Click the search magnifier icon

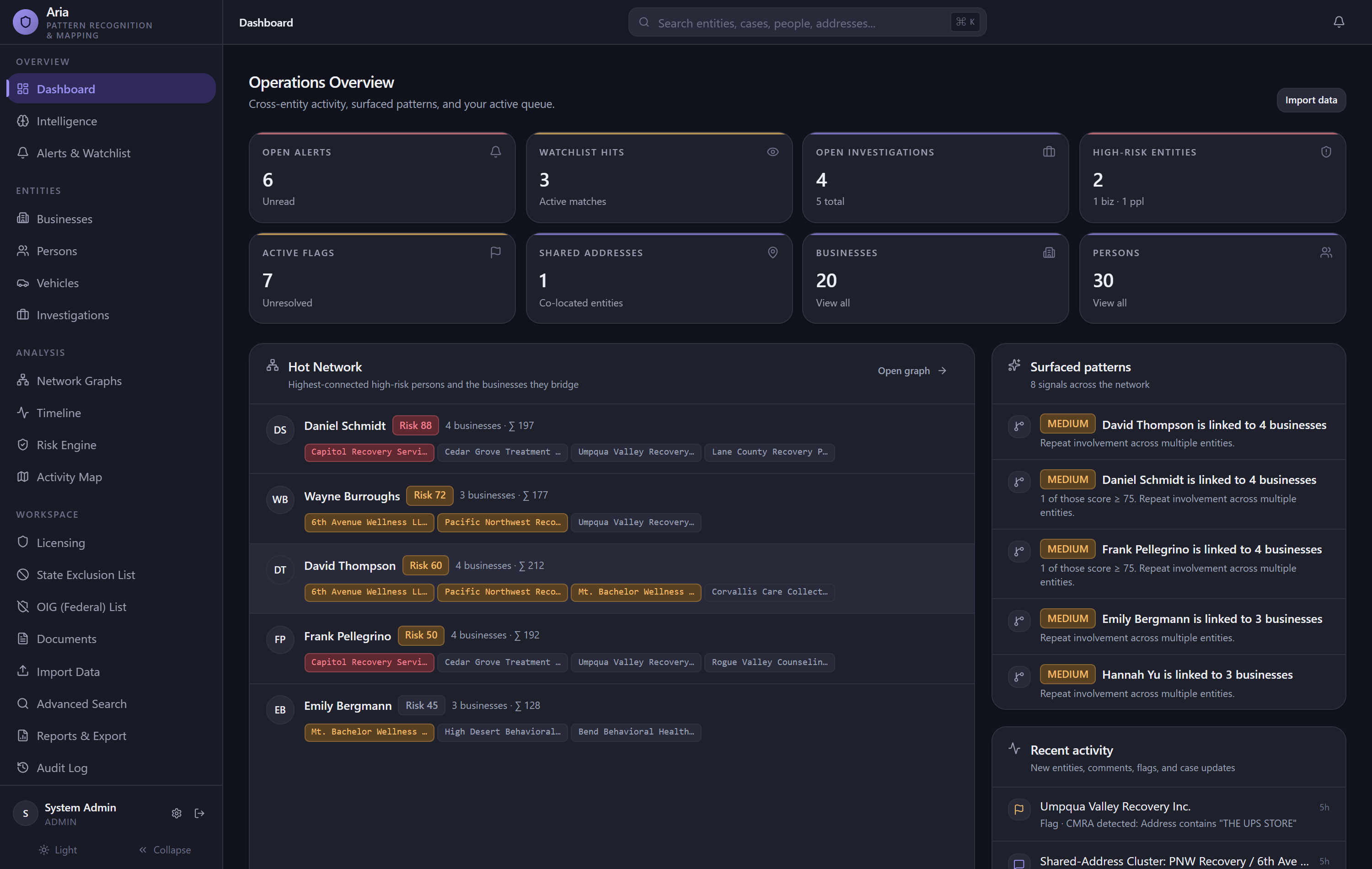tap(644, 22)
